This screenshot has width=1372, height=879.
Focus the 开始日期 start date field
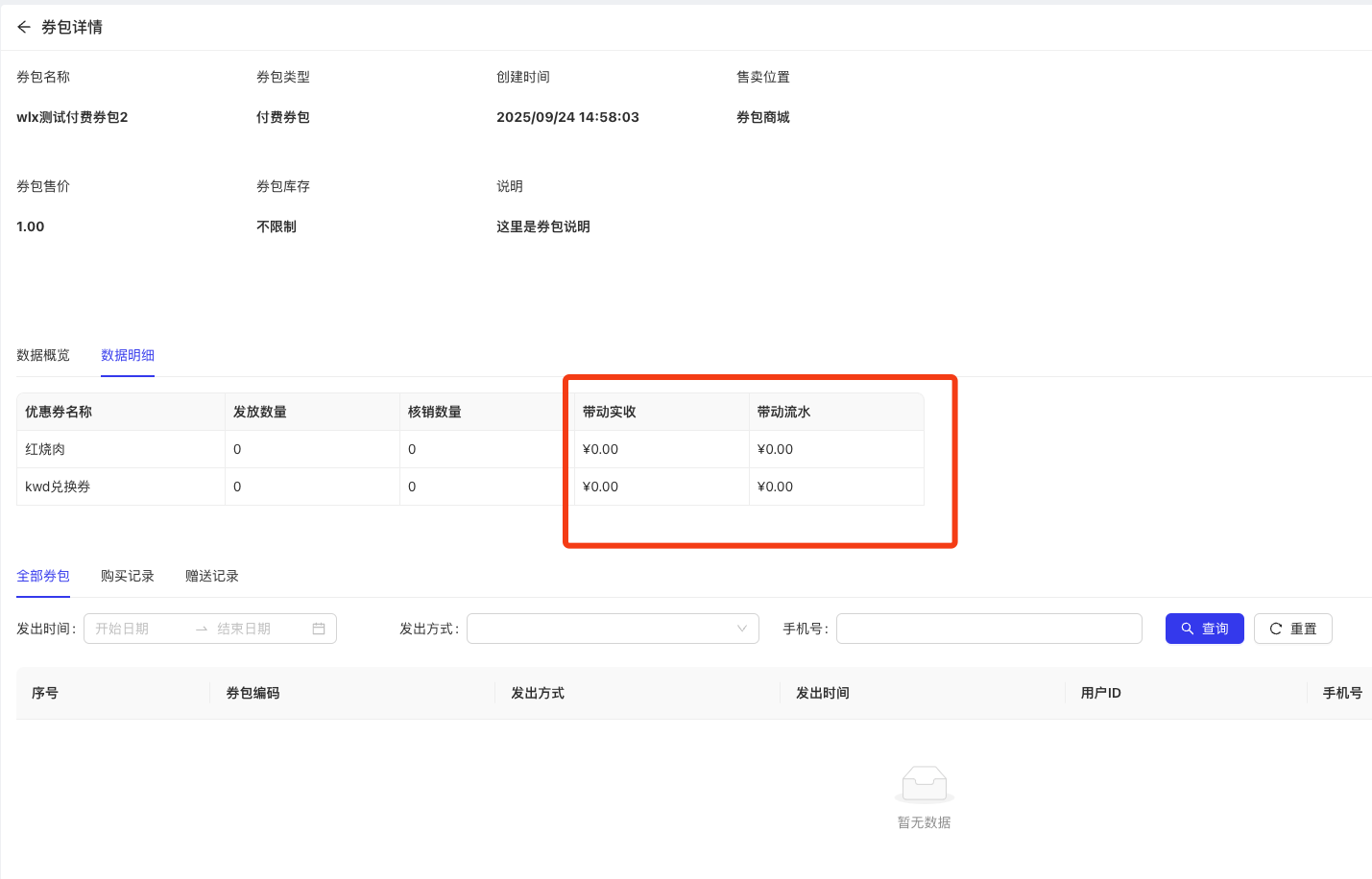pos(139,629)
